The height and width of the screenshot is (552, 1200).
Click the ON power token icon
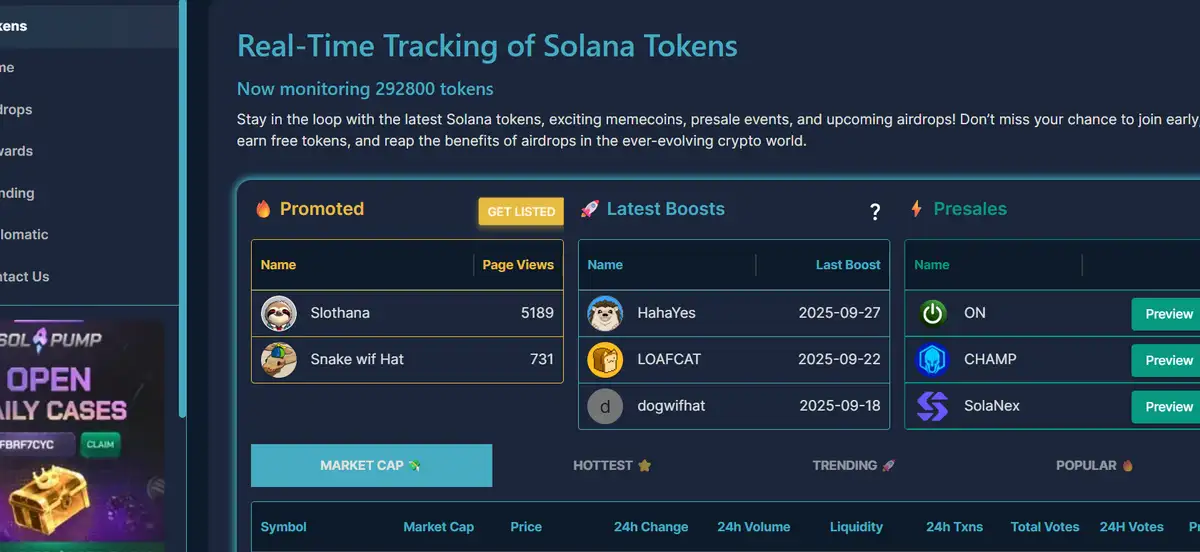932,313
